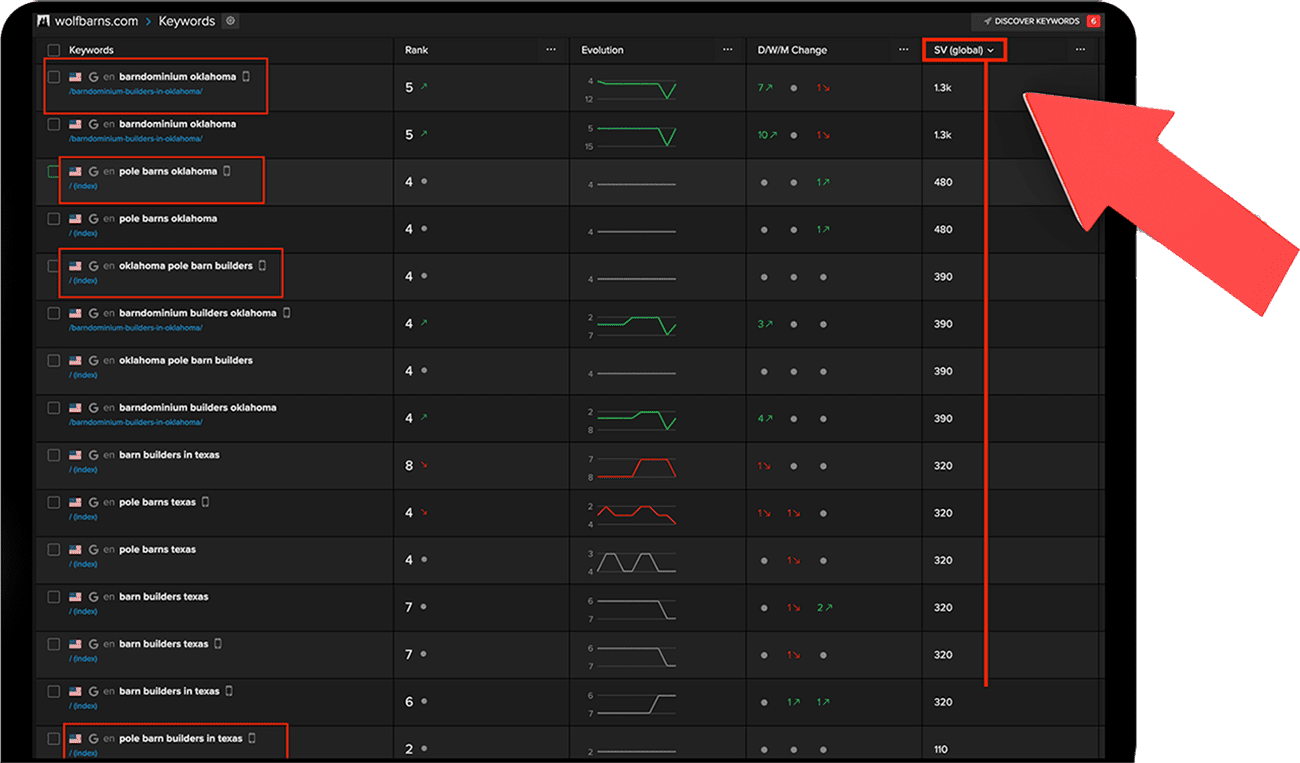The image size is (1300, 763).
Task: Click the mobile device icon on first barndominium oklahoma row
Action: click(246, 77)
